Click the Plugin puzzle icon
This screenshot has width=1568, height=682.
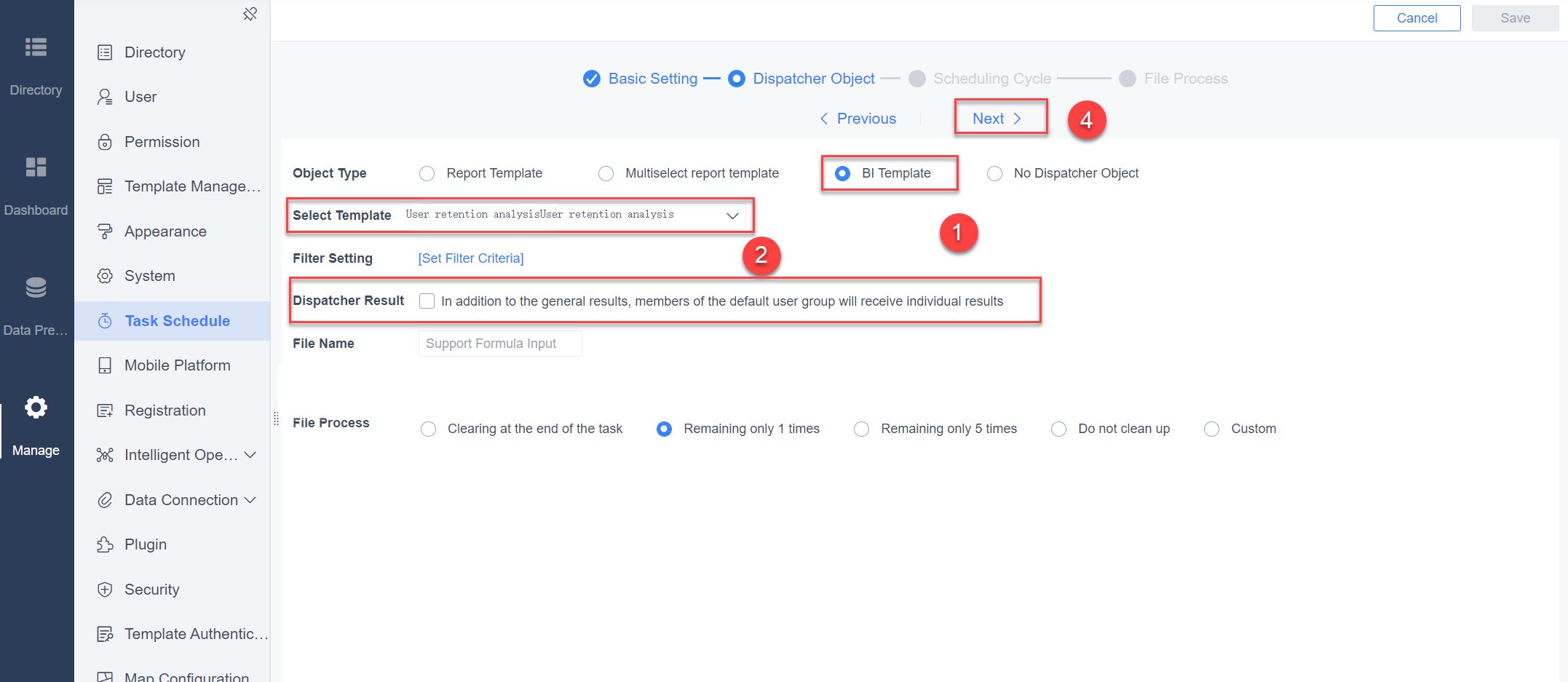105,544
